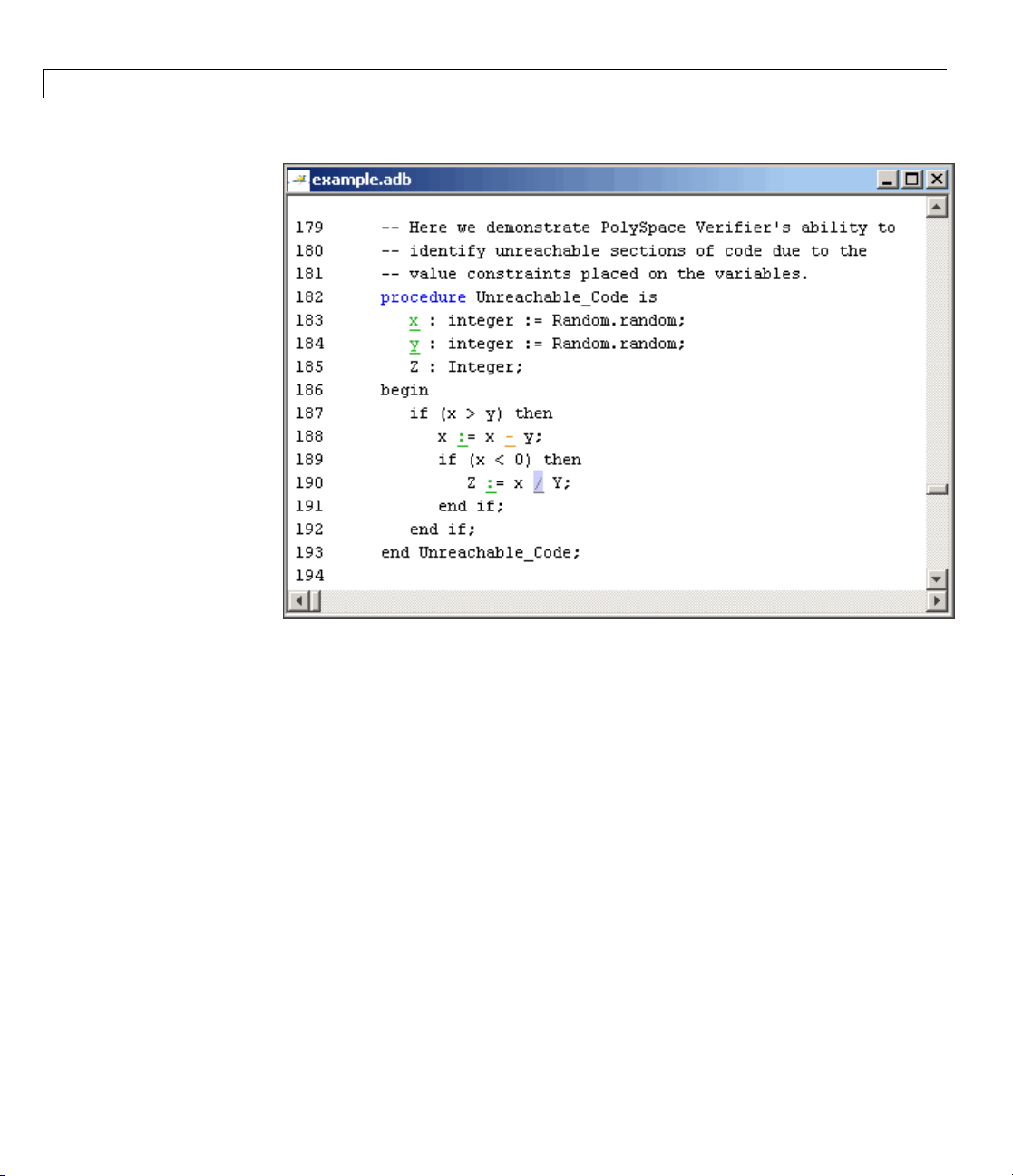Click 'end Unreachable_Code;' on line 193
Screen dimensions: 1013x1176
point(481,553)
